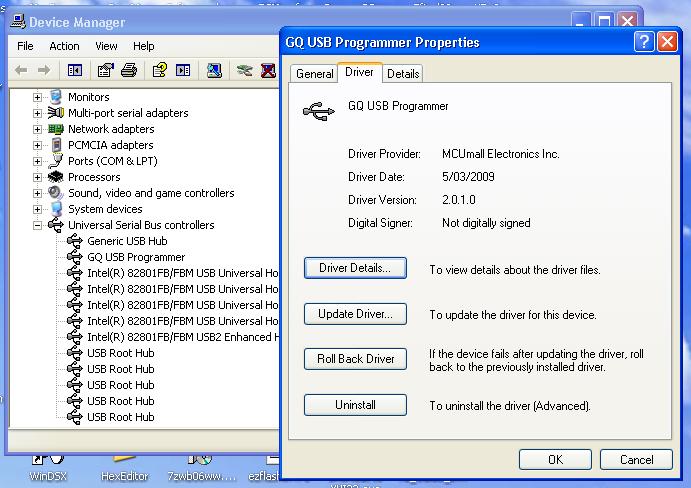691x488 pixels.
Task: Select the Driver tab
Action: pyautogui.click(x=359, y=72)
